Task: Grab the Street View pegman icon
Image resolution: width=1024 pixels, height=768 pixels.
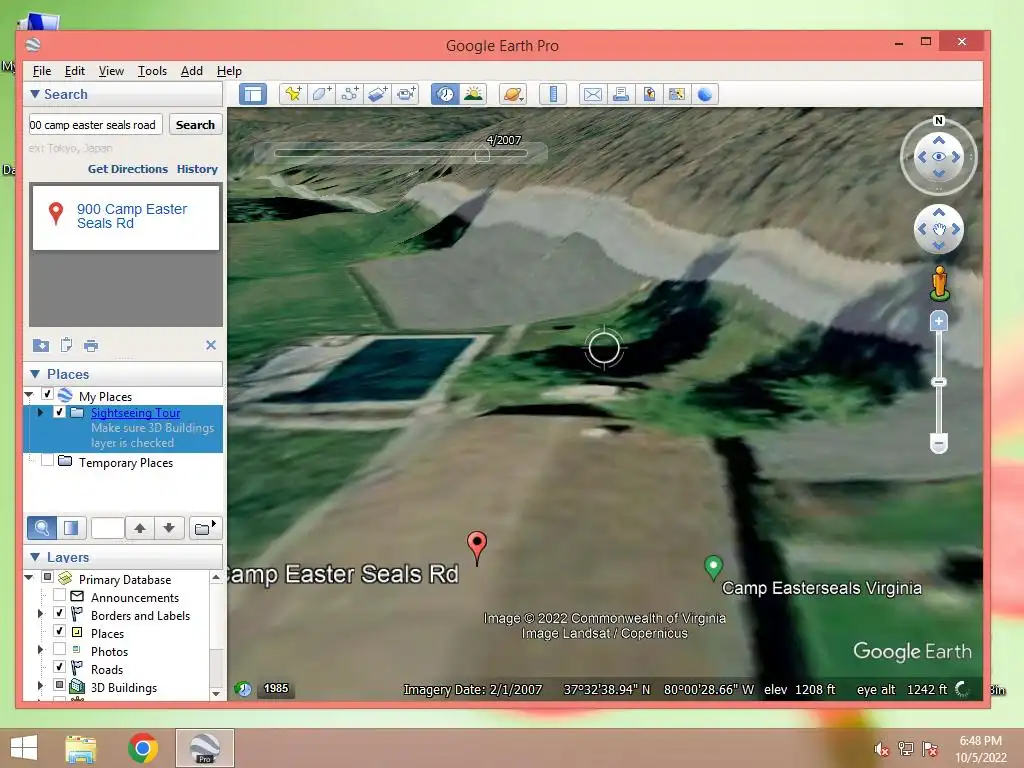Action: point(939,283)
